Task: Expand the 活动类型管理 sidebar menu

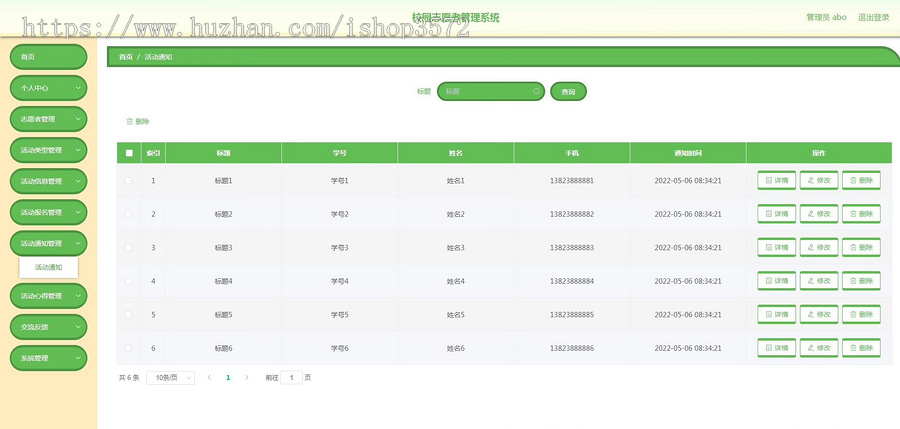Action: (x=49, y=150)
